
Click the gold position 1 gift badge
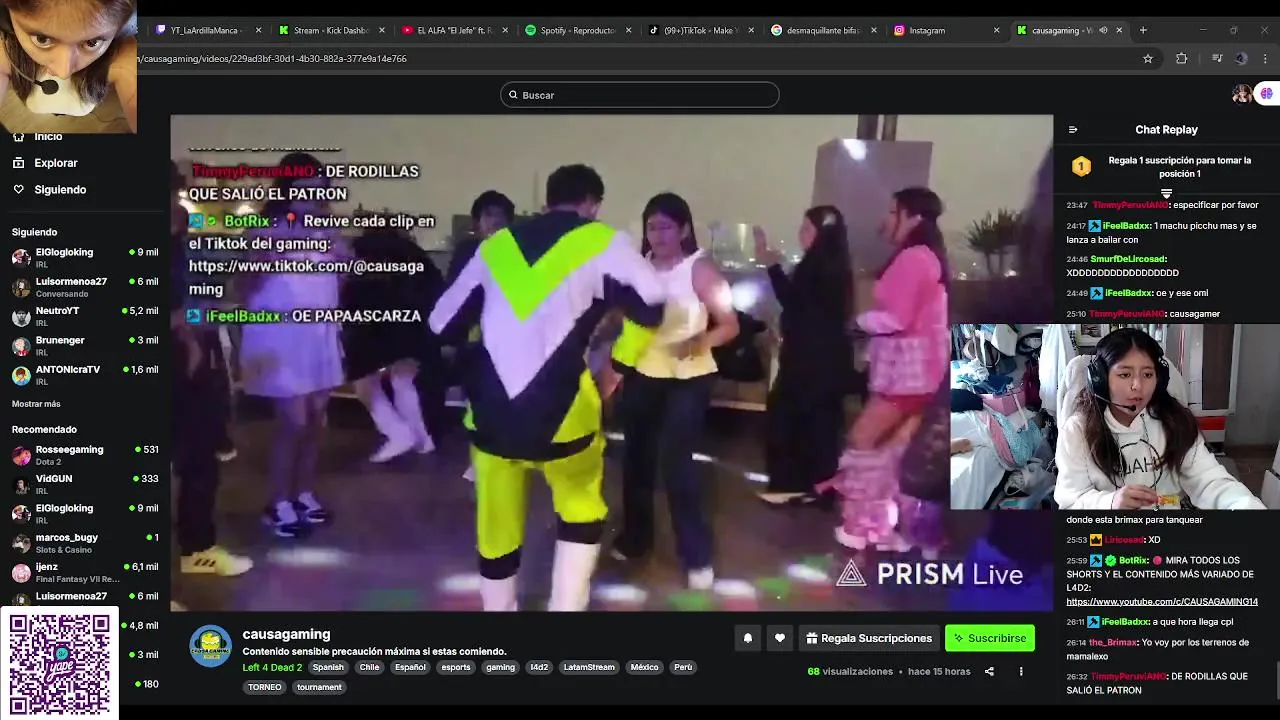click(x=1081, y=167)
